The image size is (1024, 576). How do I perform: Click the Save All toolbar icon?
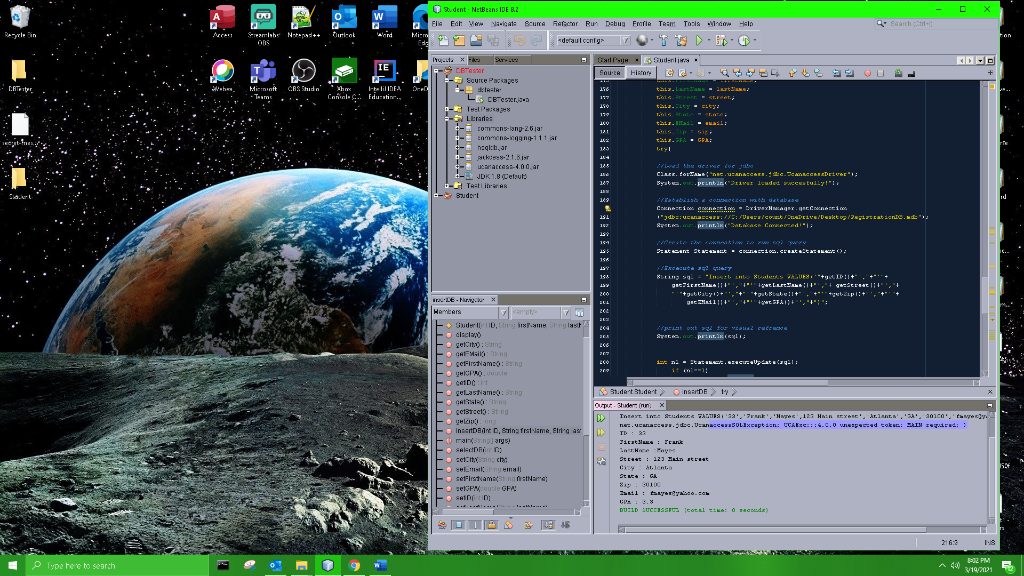[x=492, y=40]
